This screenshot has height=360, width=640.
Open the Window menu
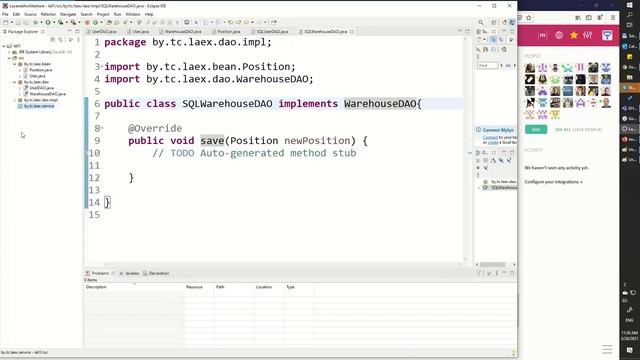(x=133, y=14)
